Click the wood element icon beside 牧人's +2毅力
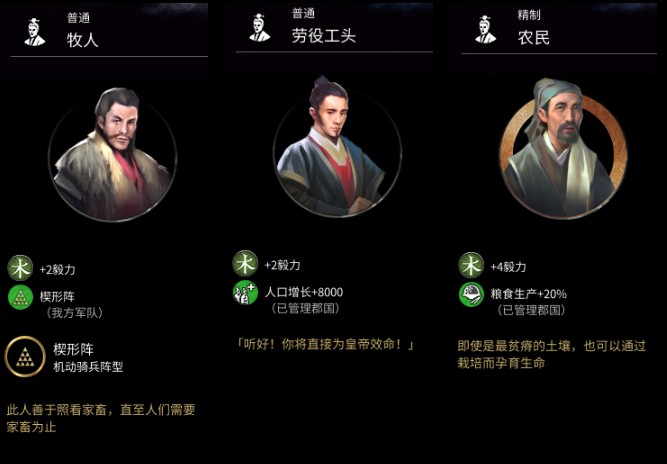Viewport: 667px width, 464px height. [20, 268]
